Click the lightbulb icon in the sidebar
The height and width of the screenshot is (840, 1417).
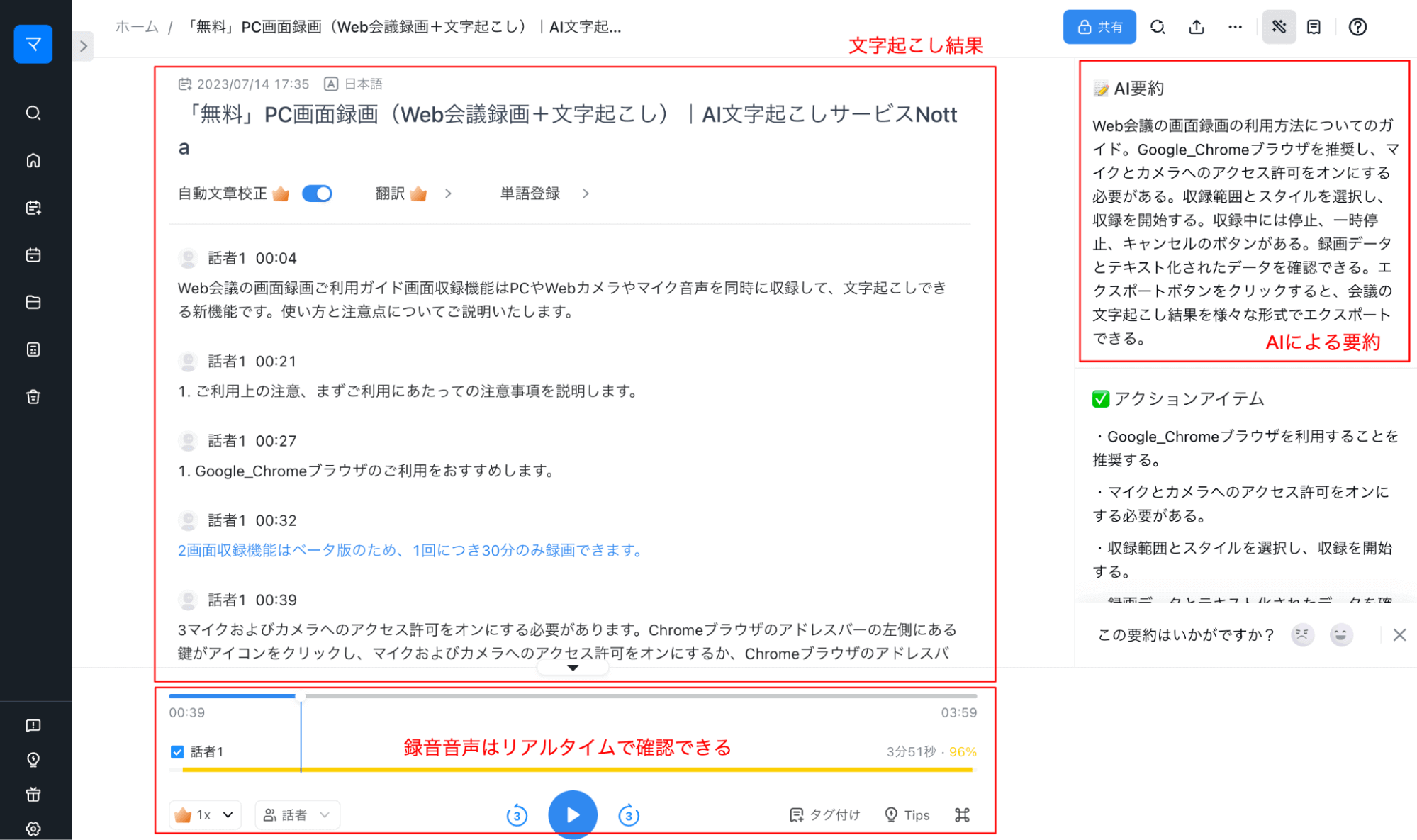(x=33, y=759)
